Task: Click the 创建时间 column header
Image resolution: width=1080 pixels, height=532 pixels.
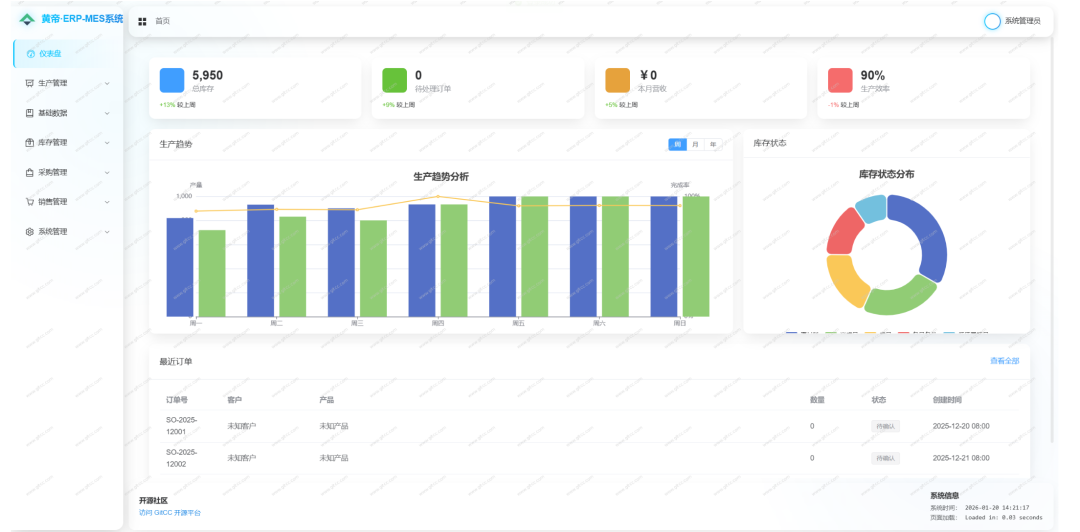Action: coord(947,400)
